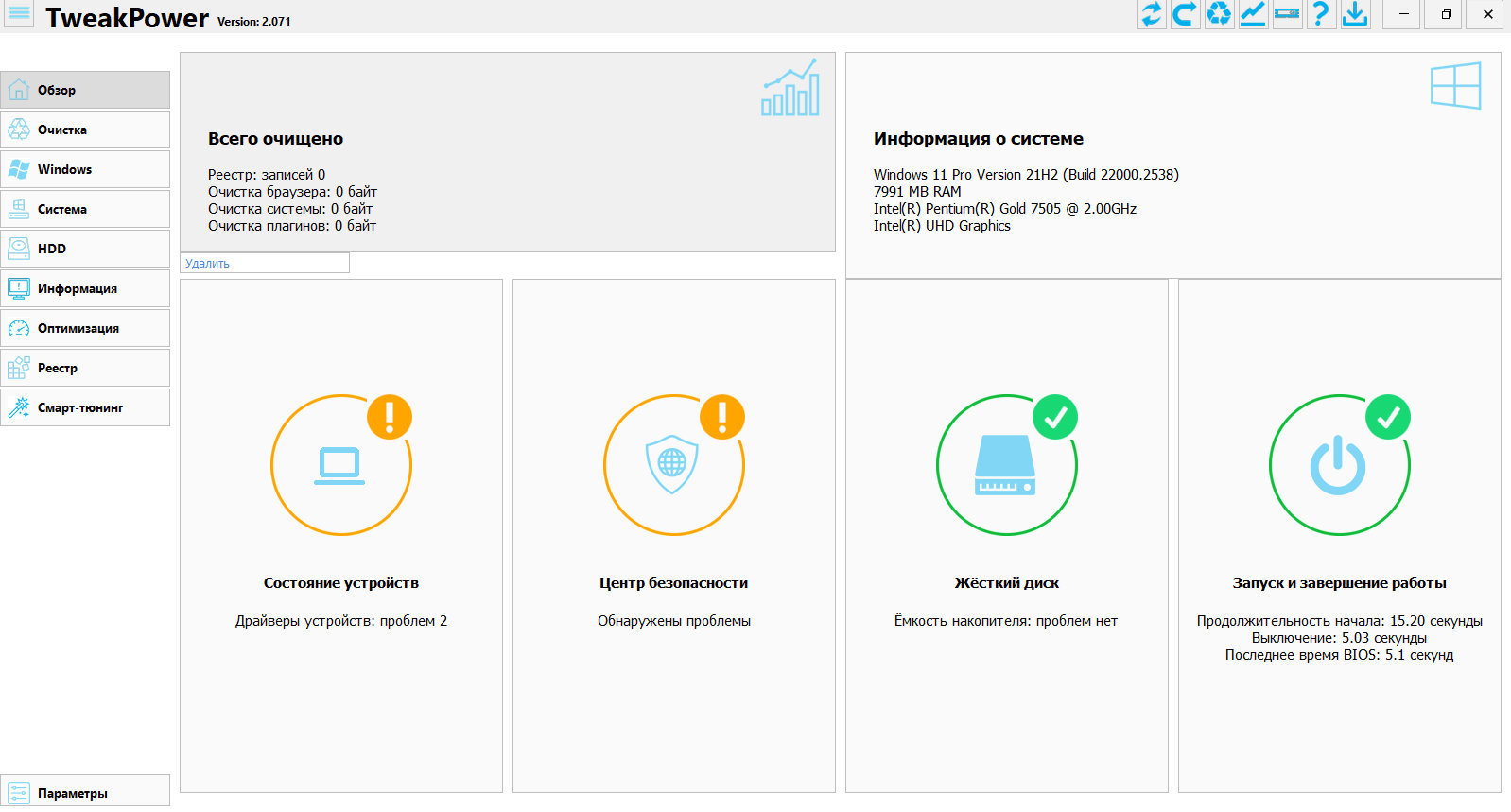Click the bar chart statistics icon
This screenshot has height=812, width=1511.
790,87
